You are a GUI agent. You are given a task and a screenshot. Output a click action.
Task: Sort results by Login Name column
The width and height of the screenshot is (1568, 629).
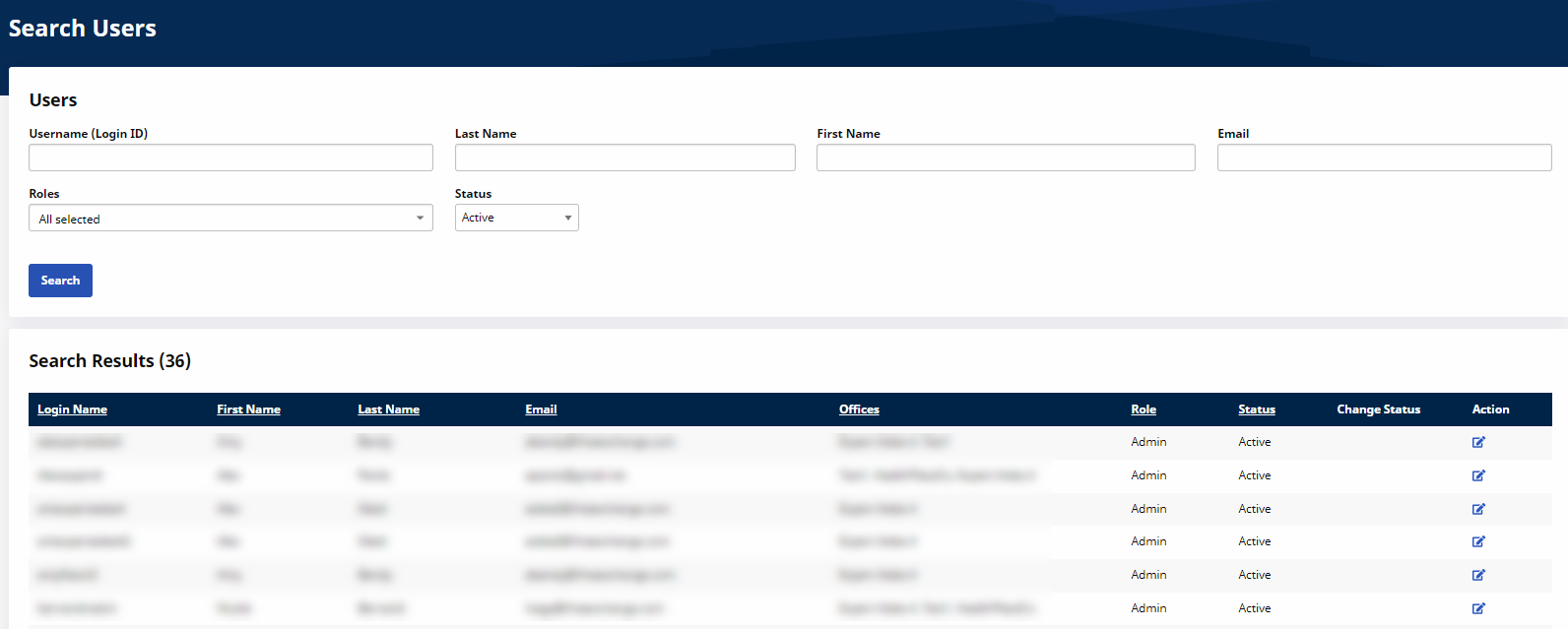[x=72, y=409]
